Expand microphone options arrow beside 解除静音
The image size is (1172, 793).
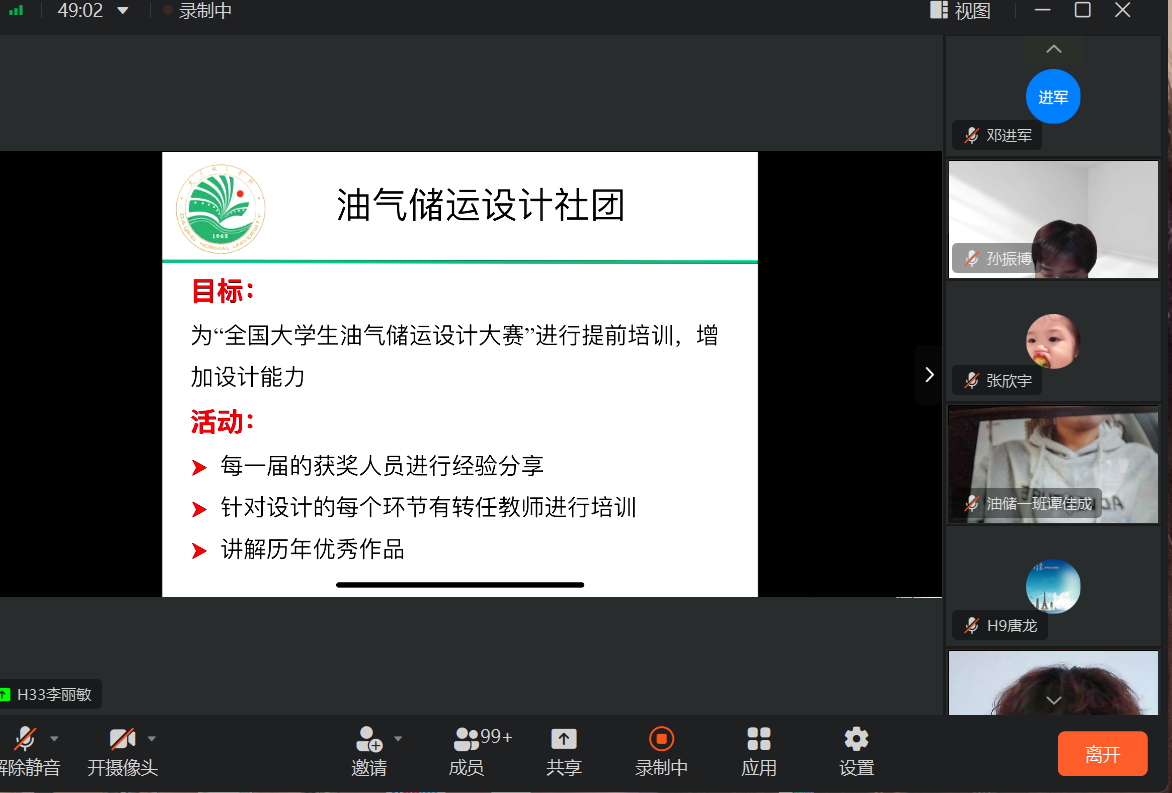(54, 739)
